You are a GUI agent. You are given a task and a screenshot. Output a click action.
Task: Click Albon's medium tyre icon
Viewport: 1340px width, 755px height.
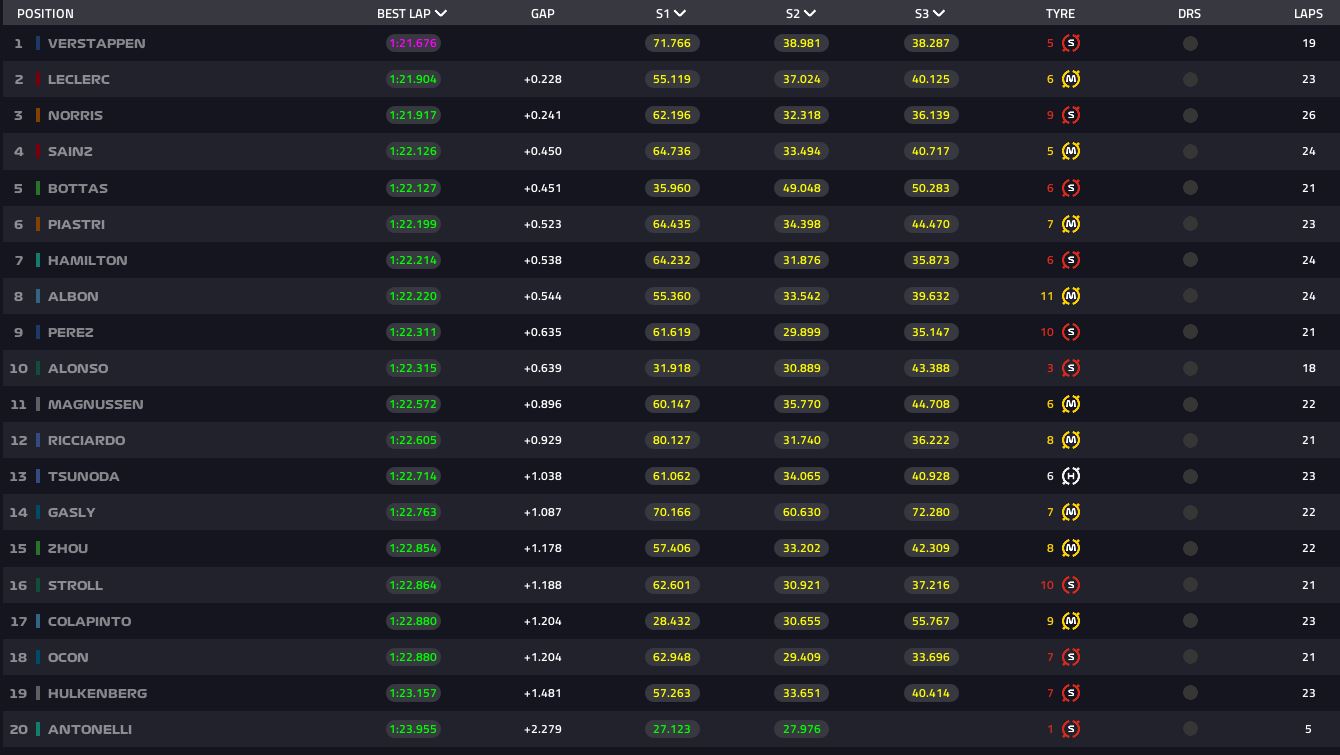point(1070,296)
